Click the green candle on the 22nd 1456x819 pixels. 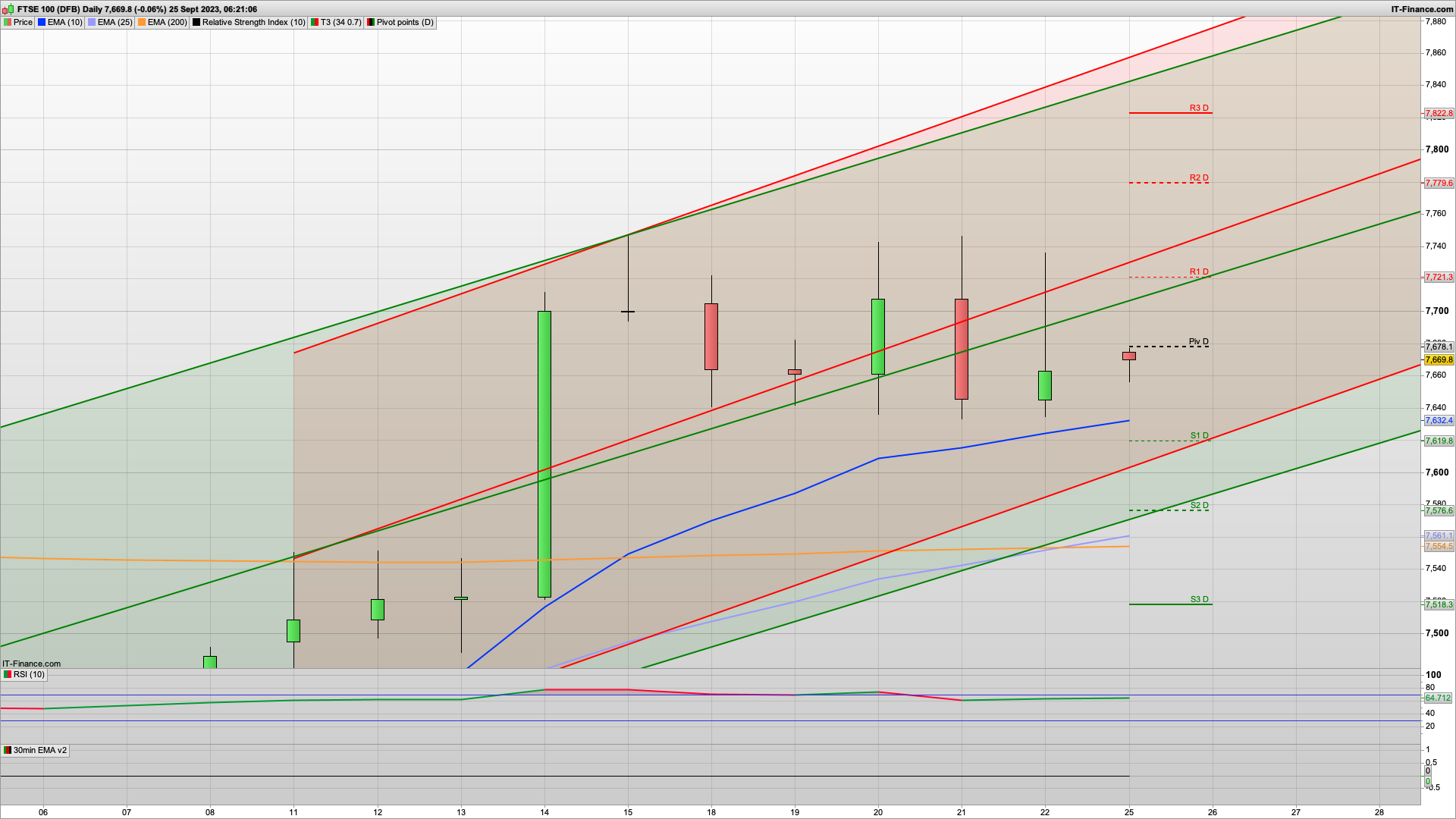[1045, 385]
